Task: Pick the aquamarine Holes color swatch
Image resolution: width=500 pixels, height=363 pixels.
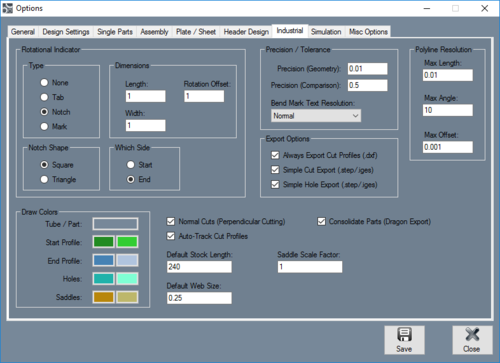Action: pos(127,279)
